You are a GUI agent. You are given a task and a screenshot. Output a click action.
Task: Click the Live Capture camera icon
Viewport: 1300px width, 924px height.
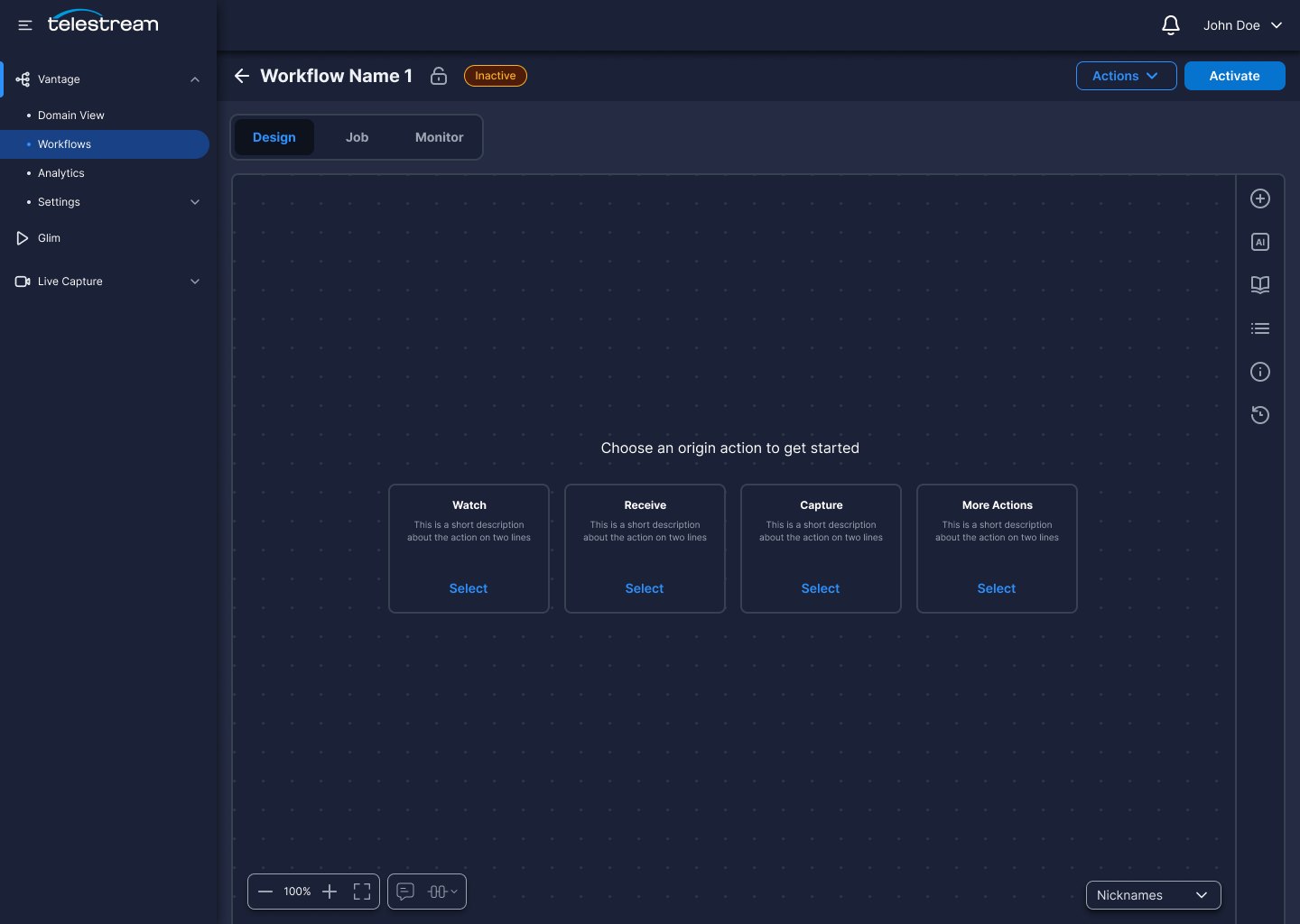click(x=23, y=282)
